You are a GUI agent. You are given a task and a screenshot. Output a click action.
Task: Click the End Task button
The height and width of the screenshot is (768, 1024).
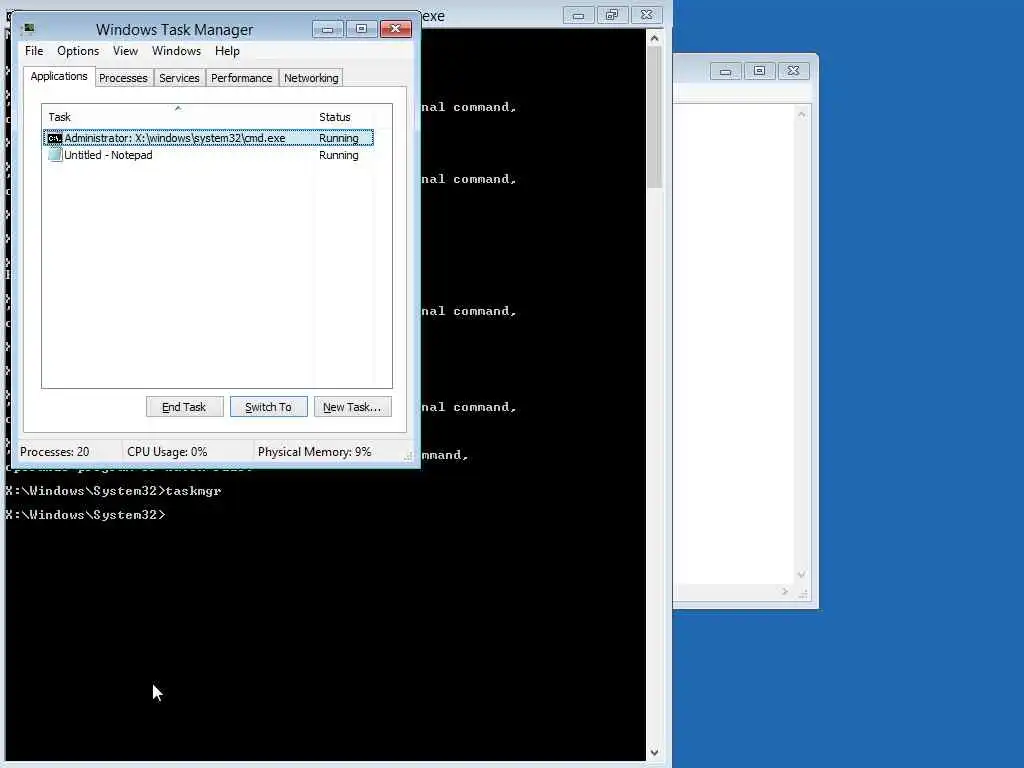[x=184, y=407]
